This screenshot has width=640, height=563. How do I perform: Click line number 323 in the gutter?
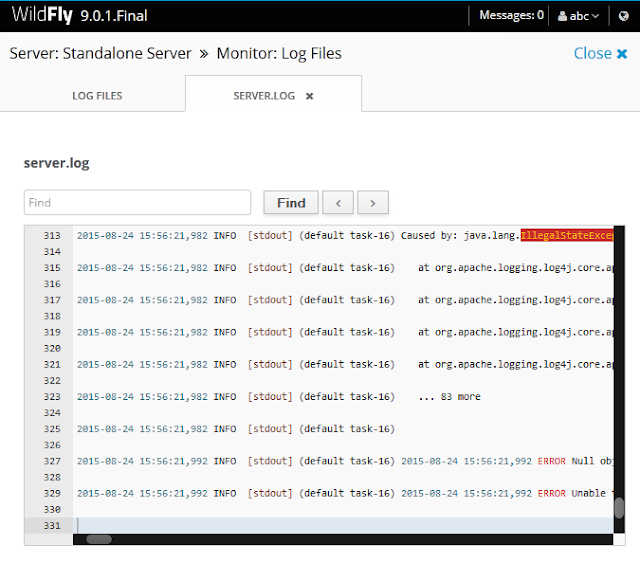(52, 397)
